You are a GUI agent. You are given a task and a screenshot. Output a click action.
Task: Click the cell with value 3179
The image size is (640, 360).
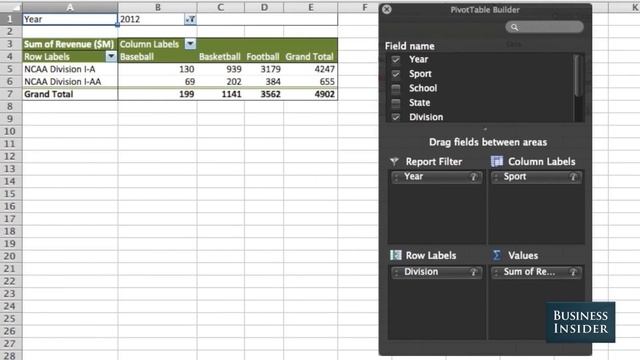click(264, 69)
